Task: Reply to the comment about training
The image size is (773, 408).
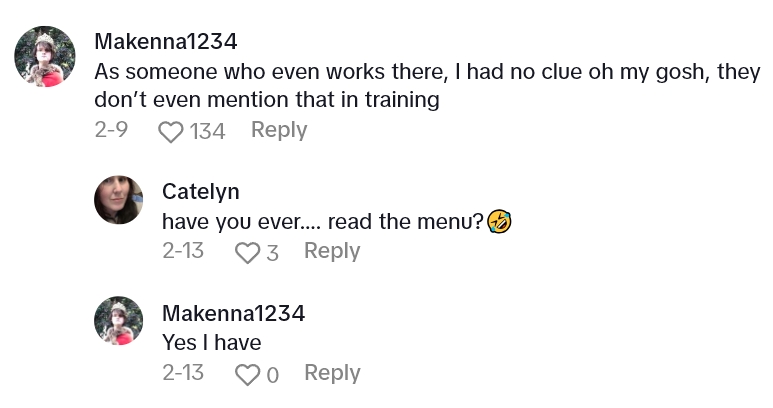Action: pyautogui.click(x=279, y=130)
